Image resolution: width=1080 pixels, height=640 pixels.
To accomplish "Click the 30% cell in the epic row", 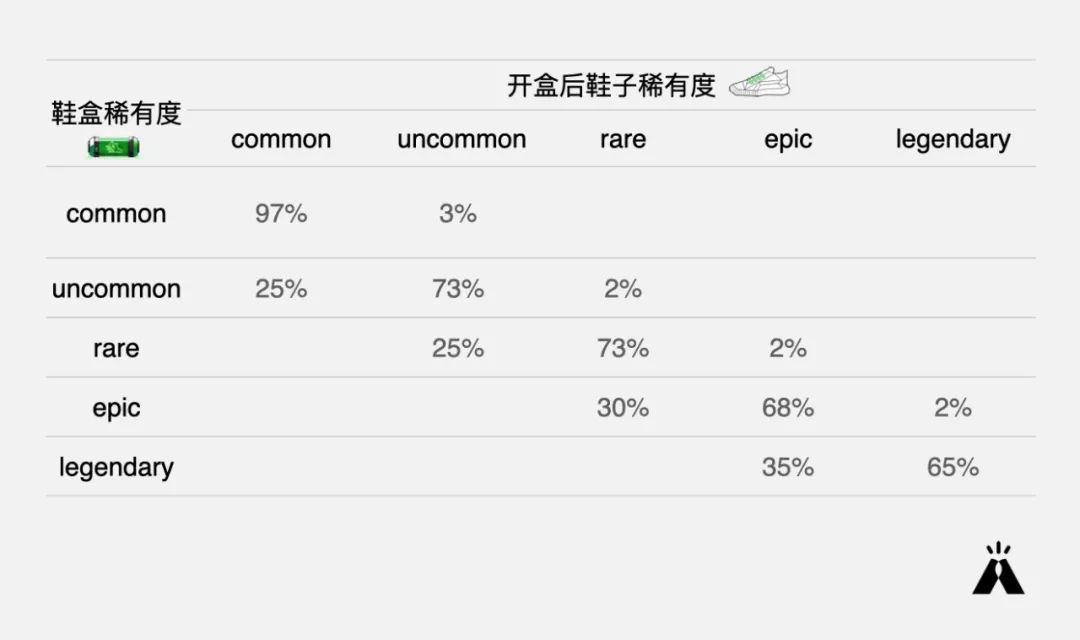I will tap(623, 408).
